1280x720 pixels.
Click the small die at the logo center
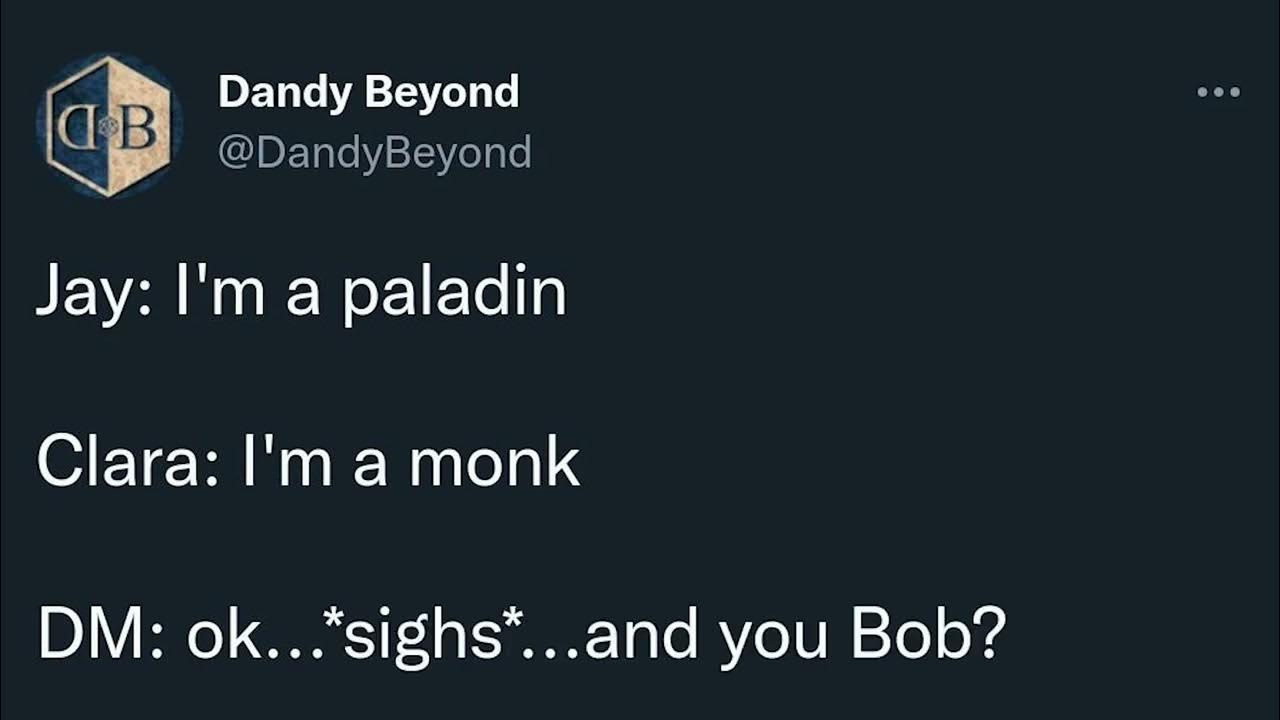tap(108, 127)
